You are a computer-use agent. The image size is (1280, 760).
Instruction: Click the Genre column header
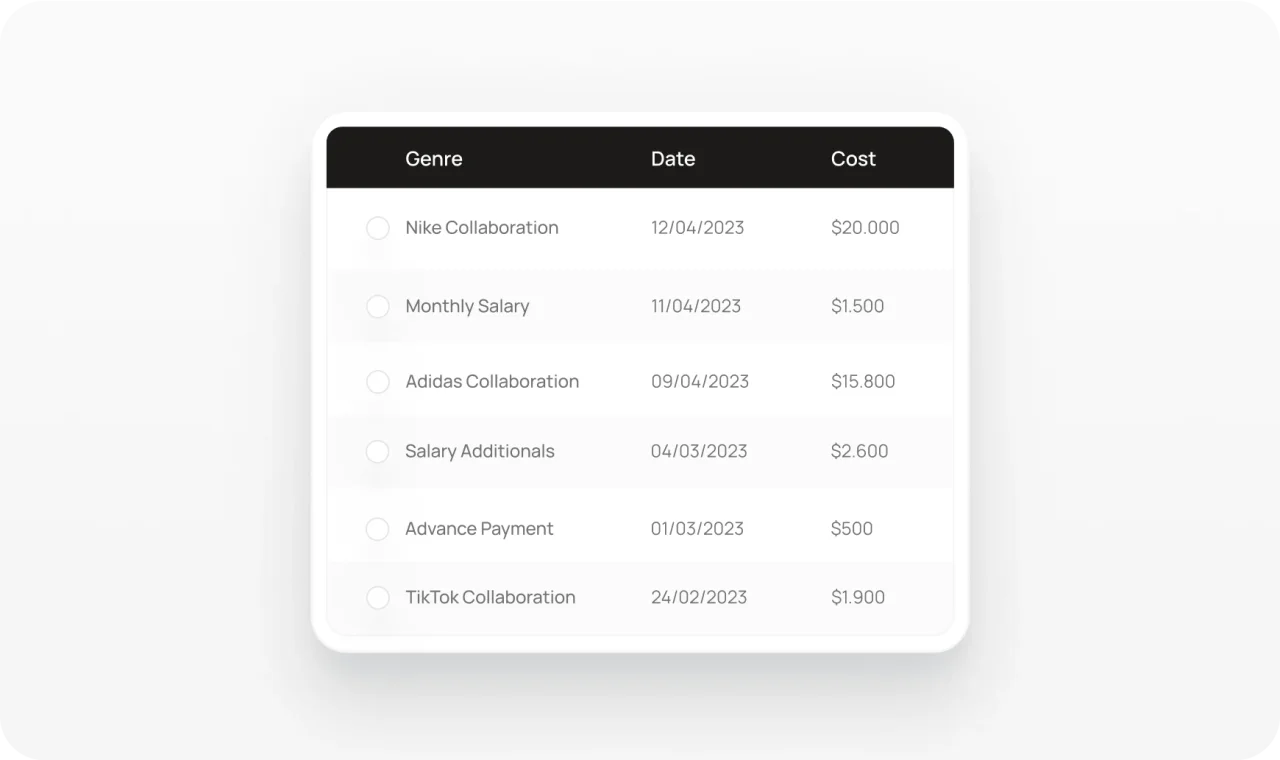click(x=434, y=159)
